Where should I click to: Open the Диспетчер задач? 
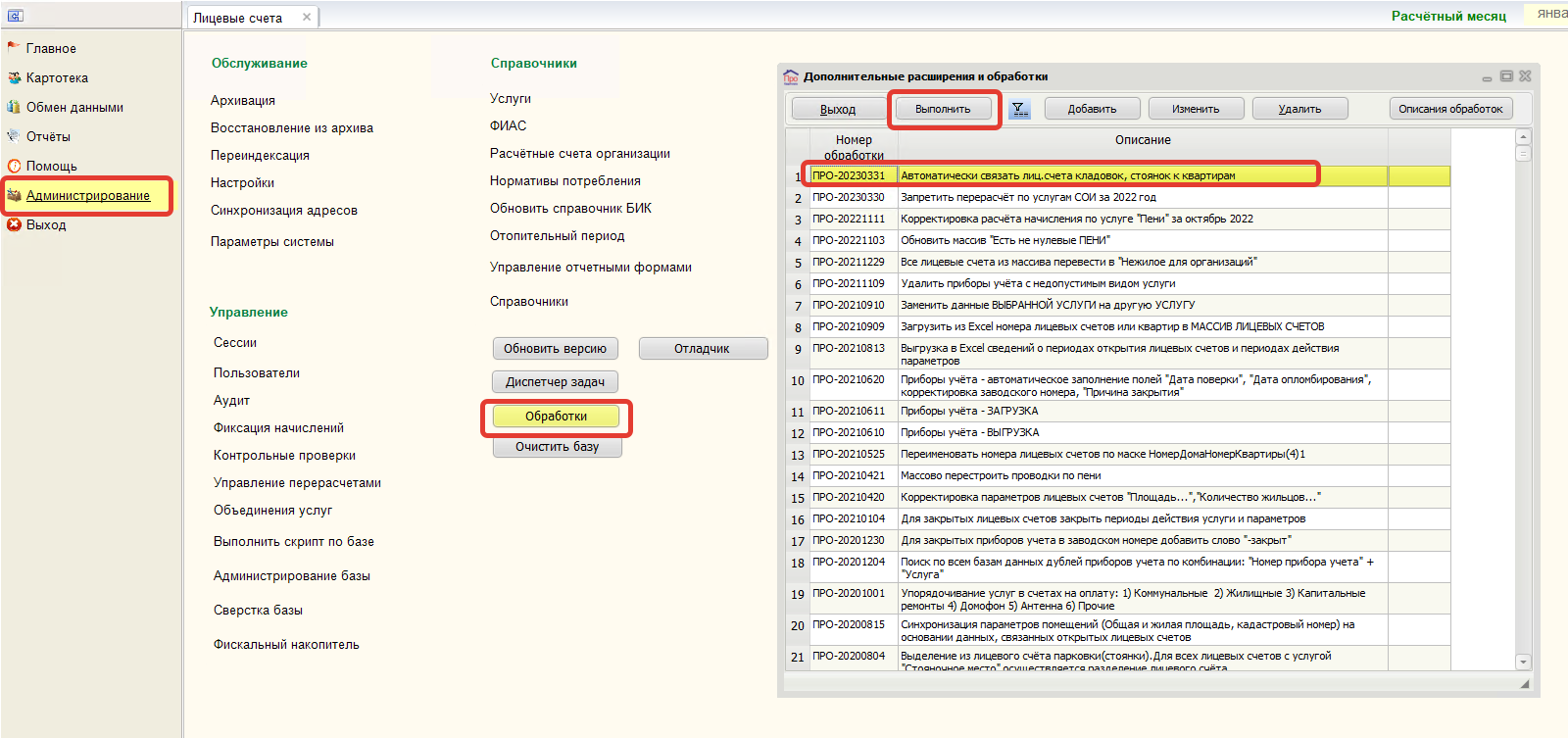click(555, 382)
